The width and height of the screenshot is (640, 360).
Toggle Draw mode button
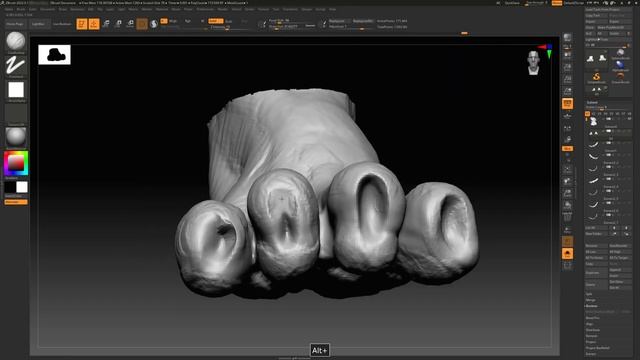[x=94, y=24]
